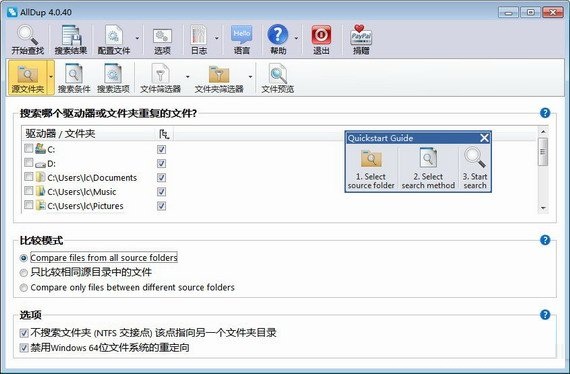The height and width of the screenshot is (374, 570).
Task: Open the 日志 log icon
Action: pyautogui.click(x=199, y=40)
